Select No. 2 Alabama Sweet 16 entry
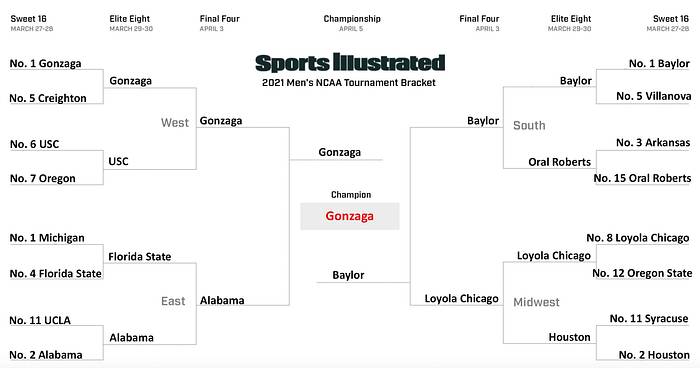 pyautogui.click(x=46, y=355)
